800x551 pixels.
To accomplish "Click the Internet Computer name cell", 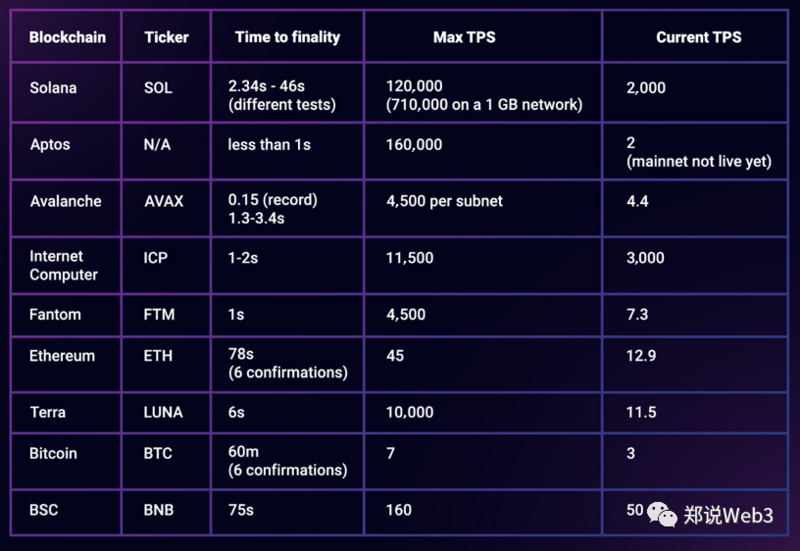I will click(66, 265).
